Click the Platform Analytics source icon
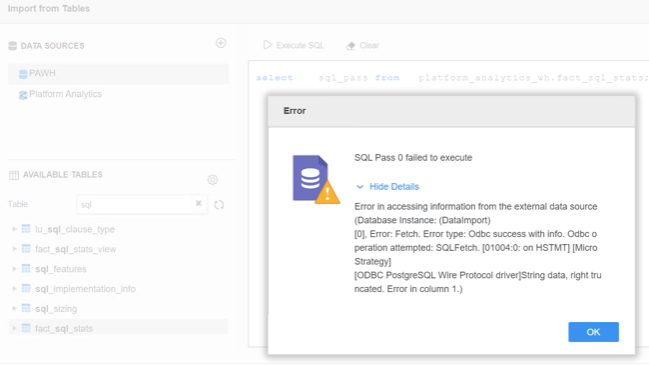This screenshot has height=365, width=649. (23, 95)
